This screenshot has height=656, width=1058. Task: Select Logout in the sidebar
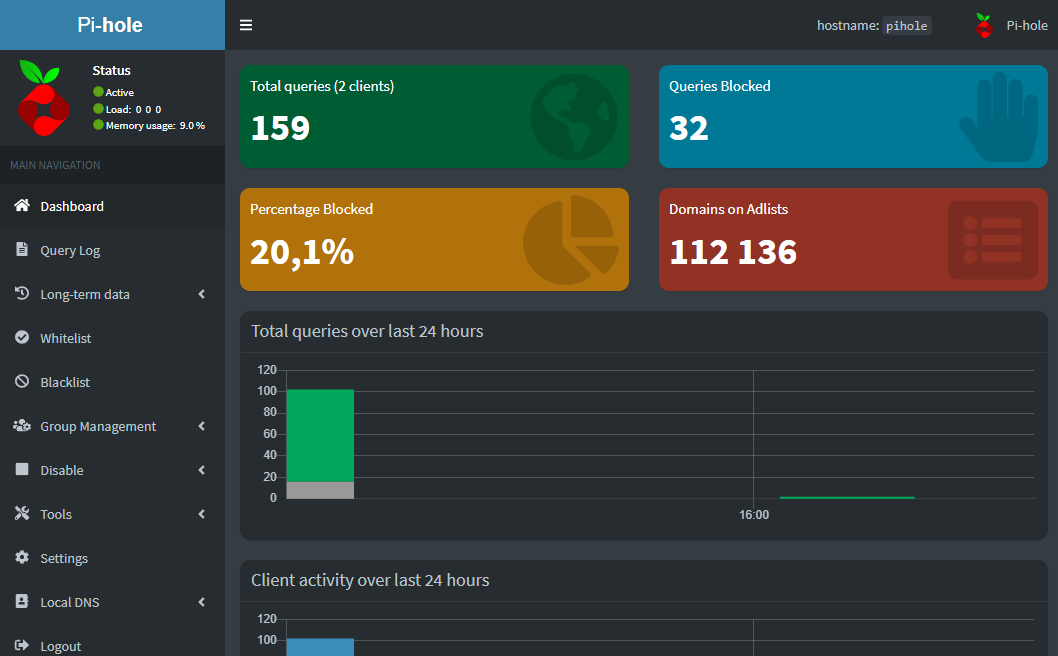(x=112, y=646)
